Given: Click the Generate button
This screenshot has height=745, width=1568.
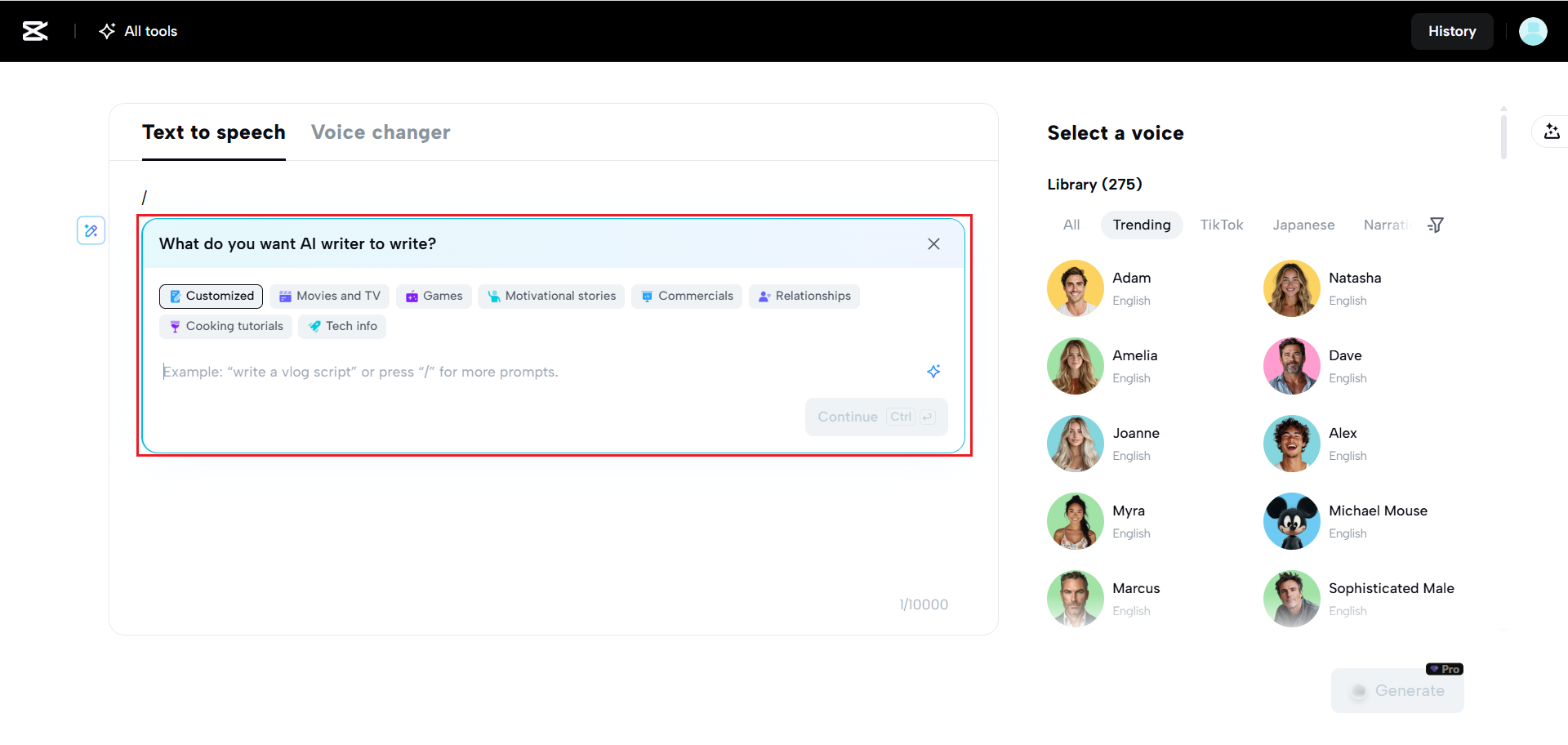Looking at the screenshot, I should pyautogui.click(x=1397, y=690).
